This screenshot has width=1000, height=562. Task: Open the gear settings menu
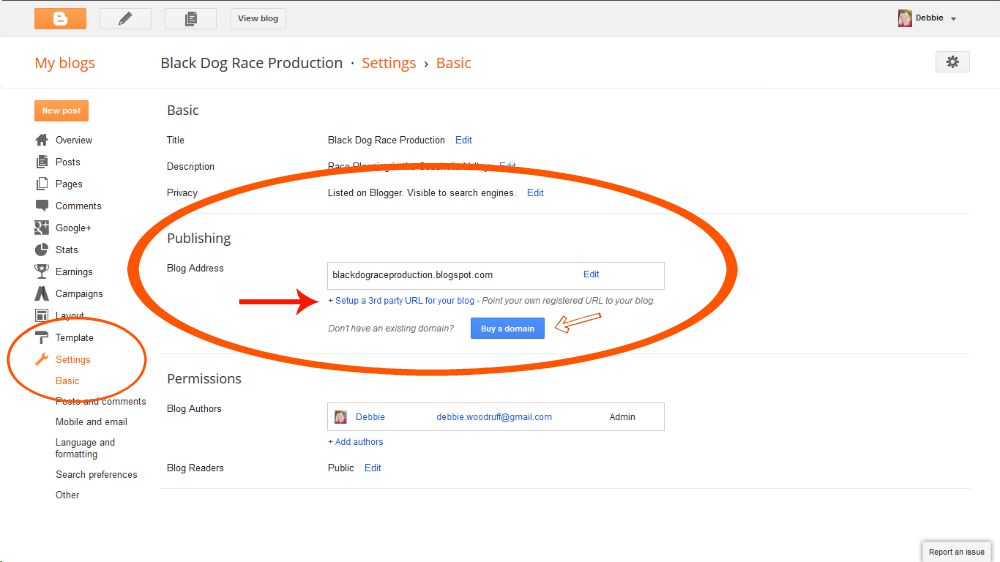pos(952,62)
